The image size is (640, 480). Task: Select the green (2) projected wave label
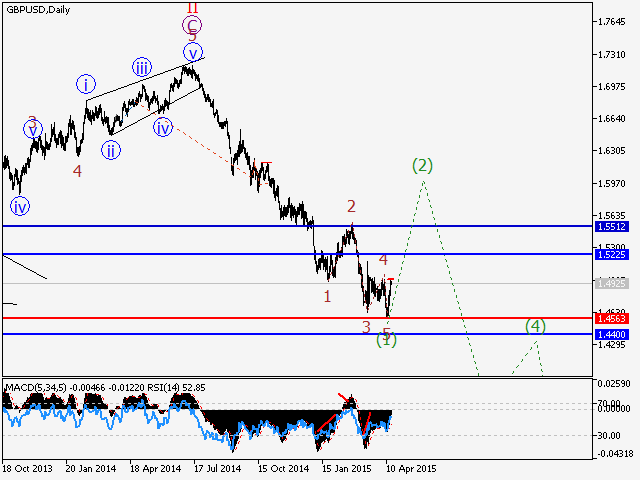tap(422, 165)
